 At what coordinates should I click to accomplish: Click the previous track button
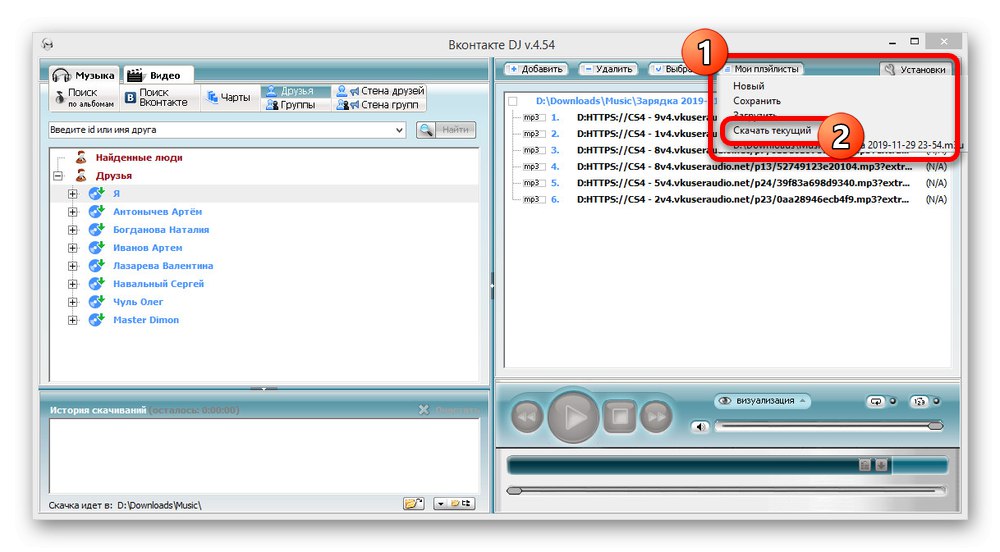coord(527,416)
